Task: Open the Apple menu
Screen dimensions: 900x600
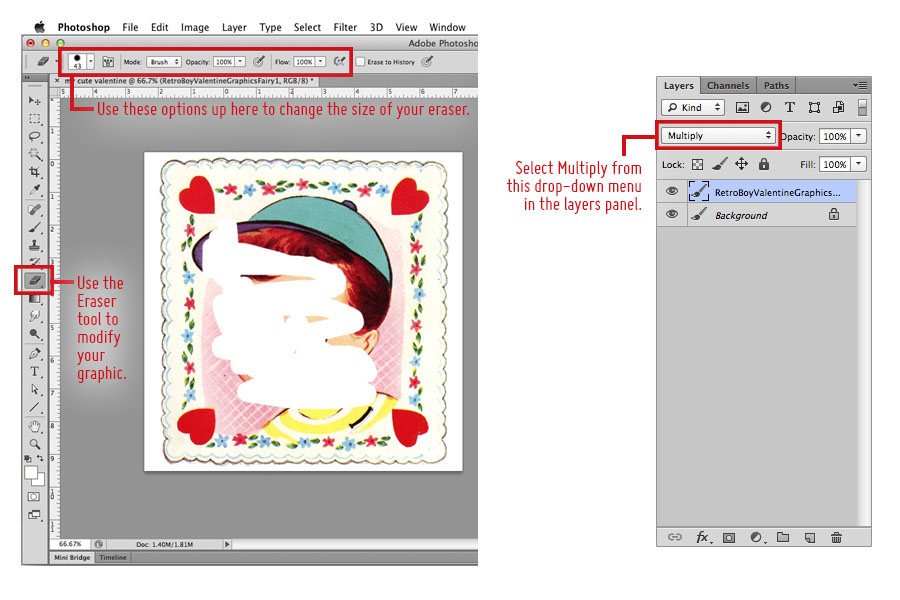Action: (x=40, y=26)
